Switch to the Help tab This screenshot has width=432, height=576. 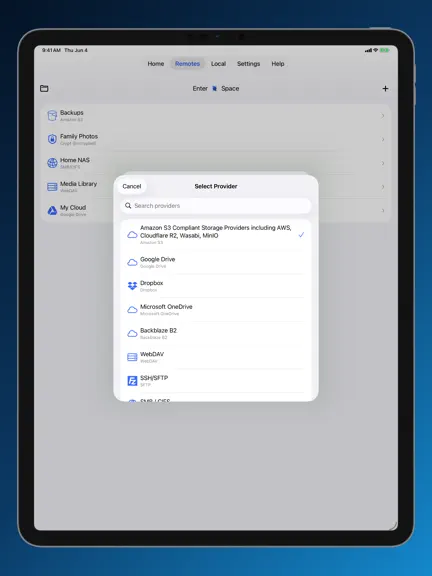click(278, 64)
